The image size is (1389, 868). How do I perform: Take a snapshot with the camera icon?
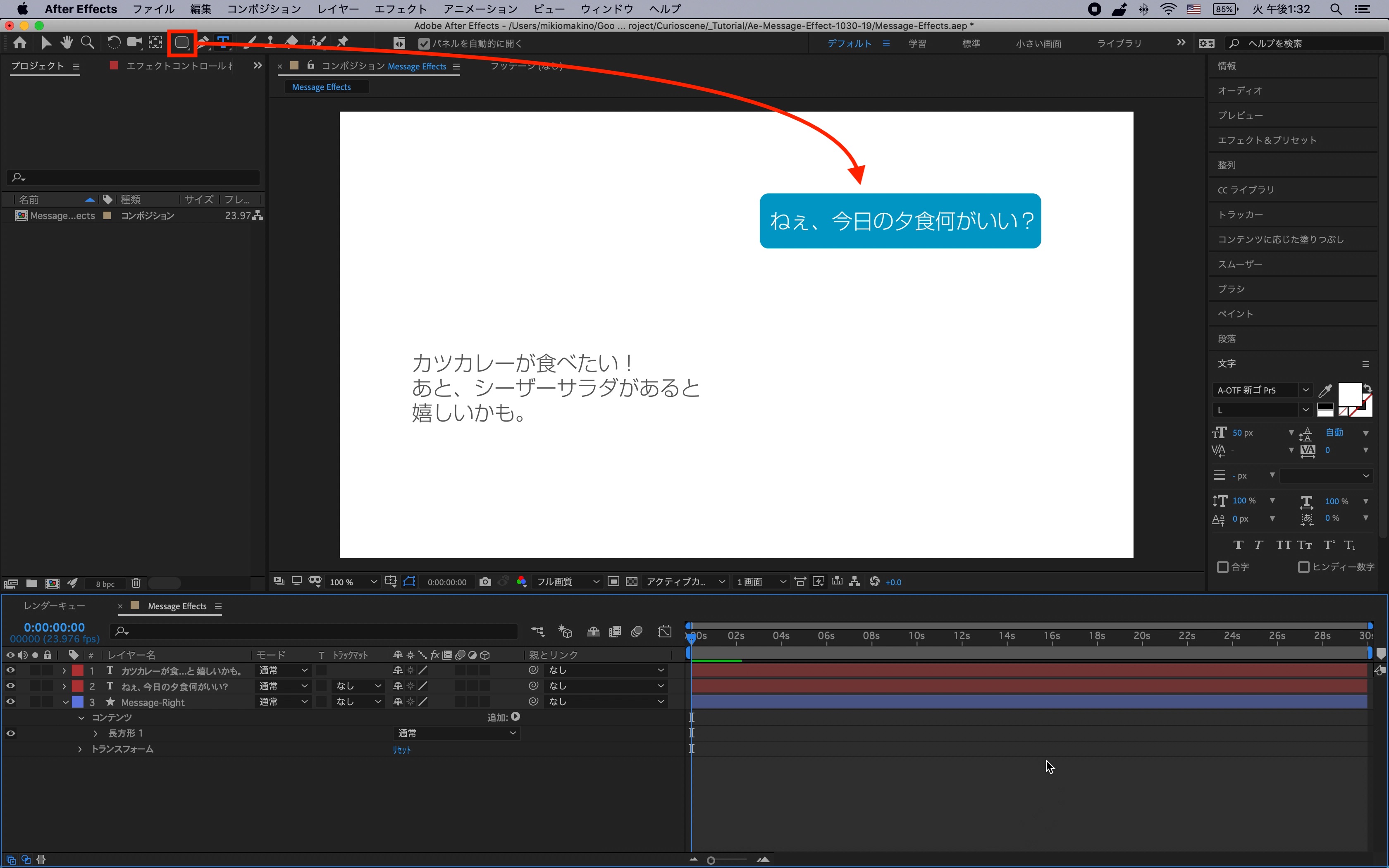pos(485,582)
